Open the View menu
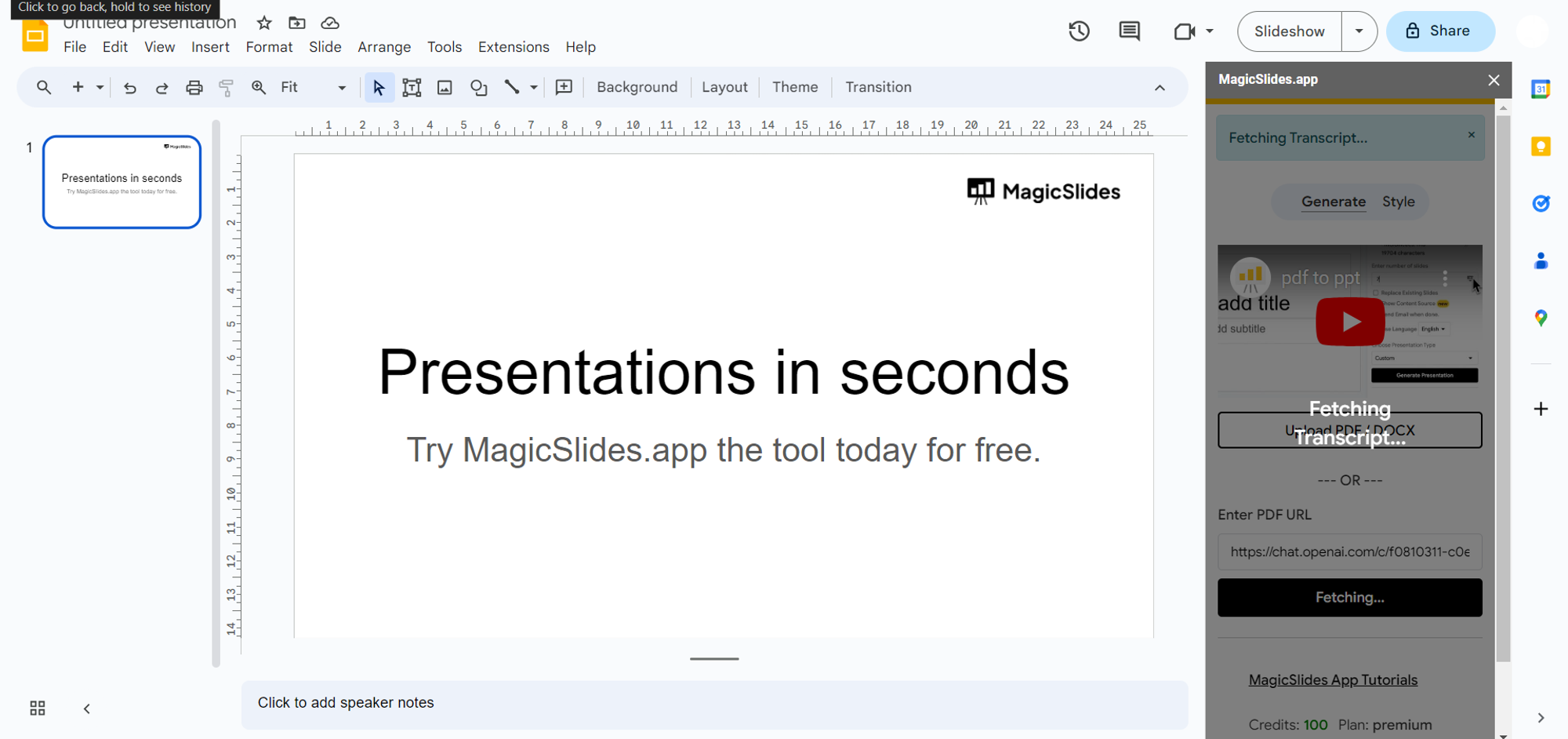 159,47
